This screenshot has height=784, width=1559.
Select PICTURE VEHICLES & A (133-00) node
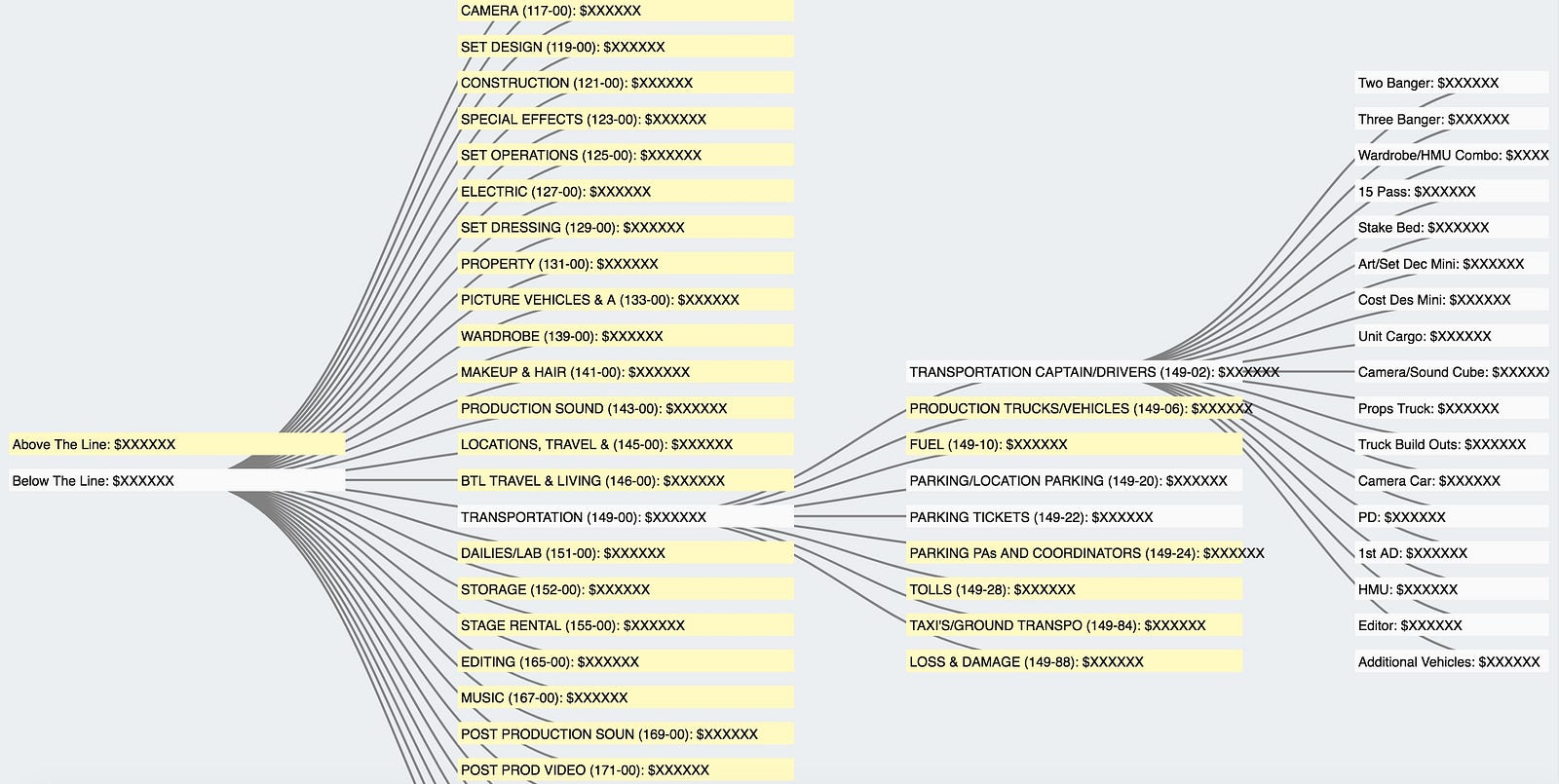[626, 300]
